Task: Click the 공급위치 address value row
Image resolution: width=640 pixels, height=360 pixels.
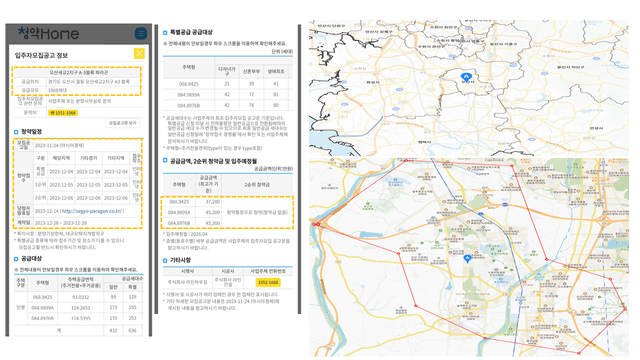Action: [x=89, y=82]
